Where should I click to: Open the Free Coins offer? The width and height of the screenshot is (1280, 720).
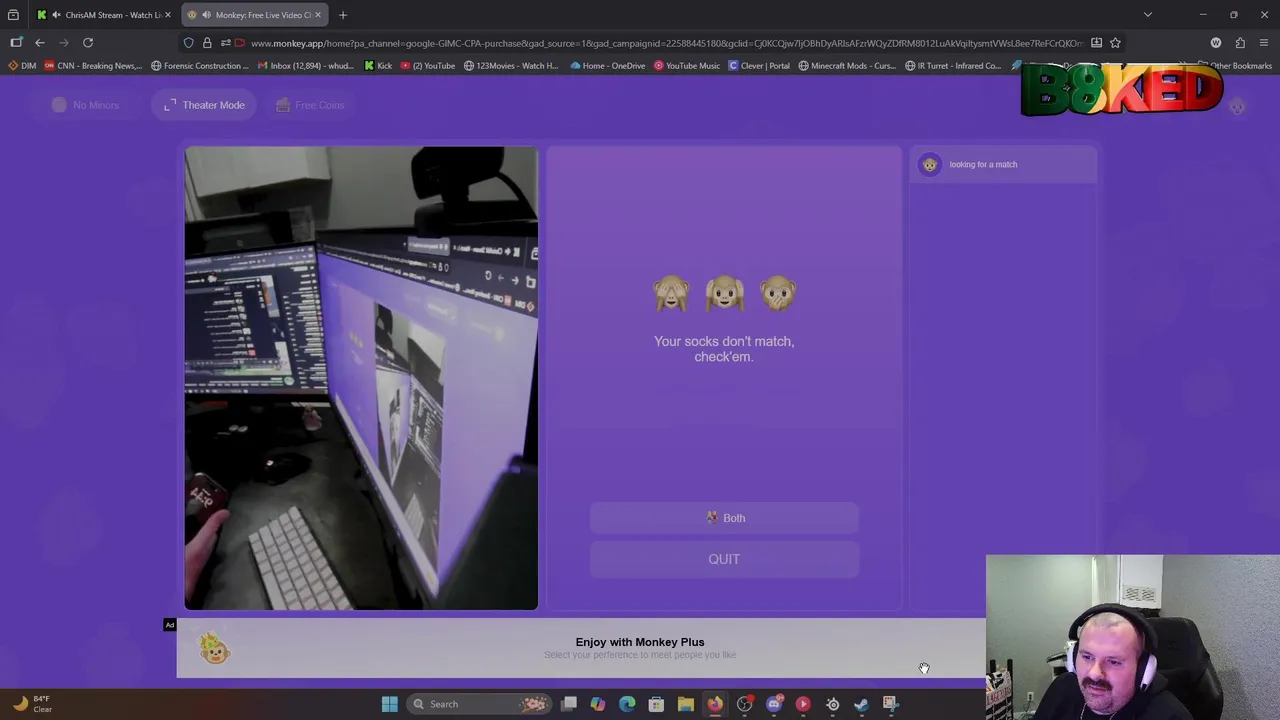[309, 105]
